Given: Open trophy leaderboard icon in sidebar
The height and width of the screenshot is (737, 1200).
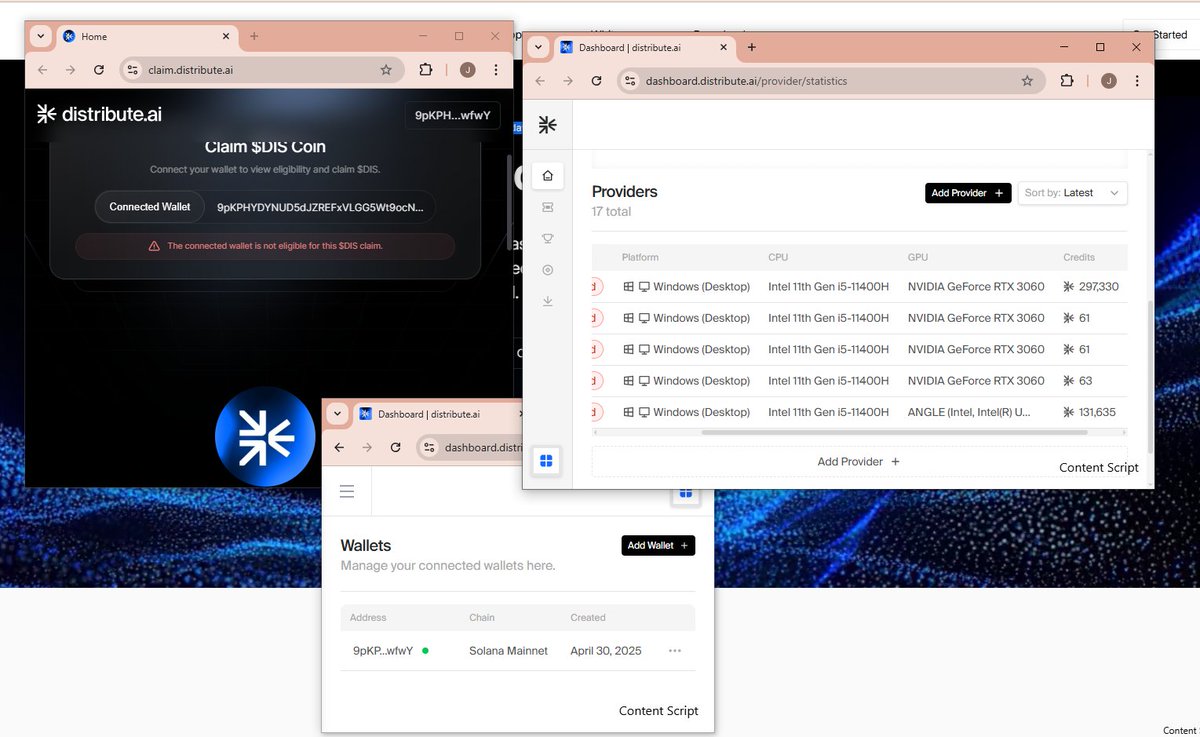Looking at the screenshot, I should tap(547, 238).
